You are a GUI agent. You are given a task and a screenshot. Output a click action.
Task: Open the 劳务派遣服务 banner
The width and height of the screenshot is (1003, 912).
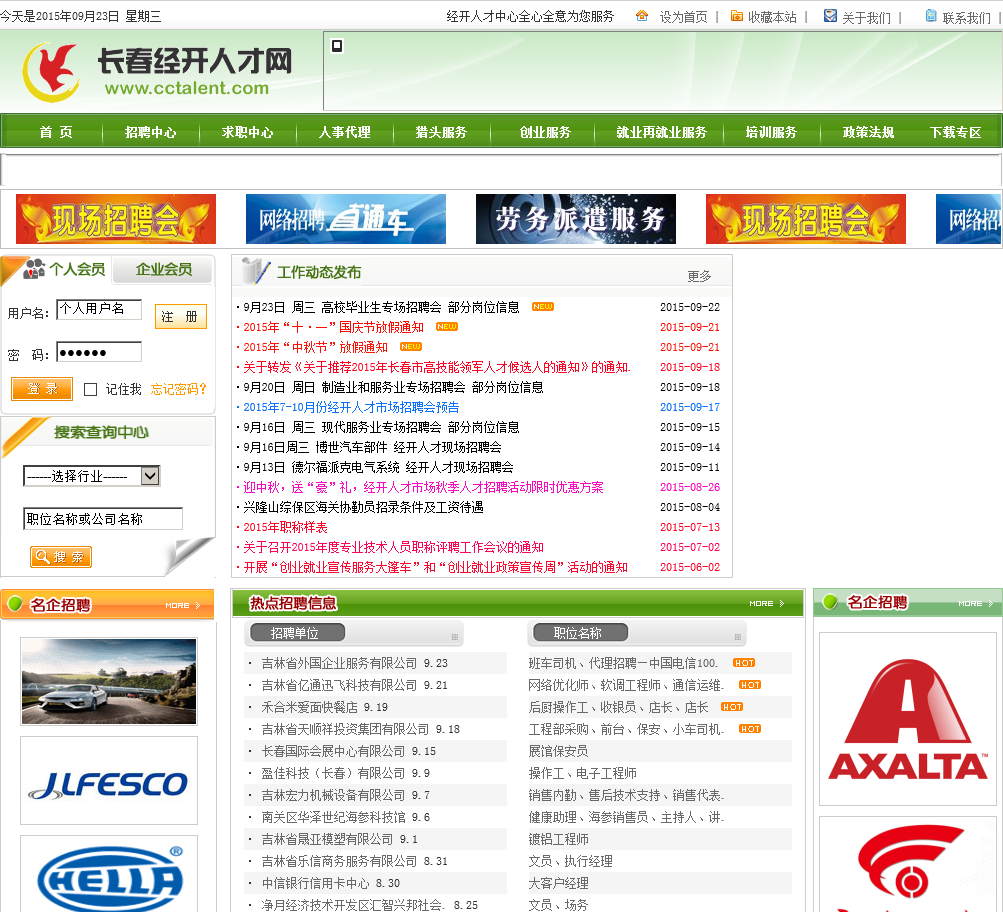pos(576,219)
